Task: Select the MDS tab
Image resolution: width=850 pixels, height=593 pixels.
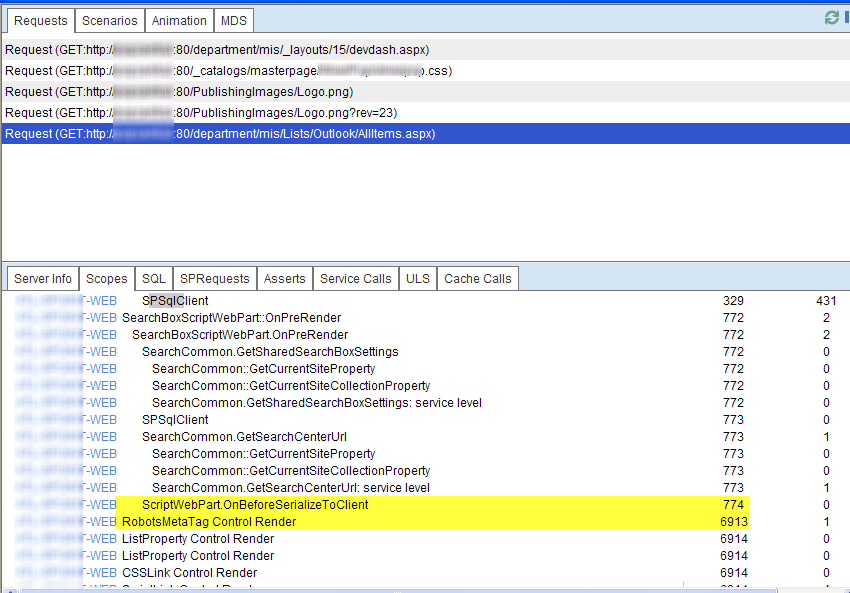Action: 235,21
